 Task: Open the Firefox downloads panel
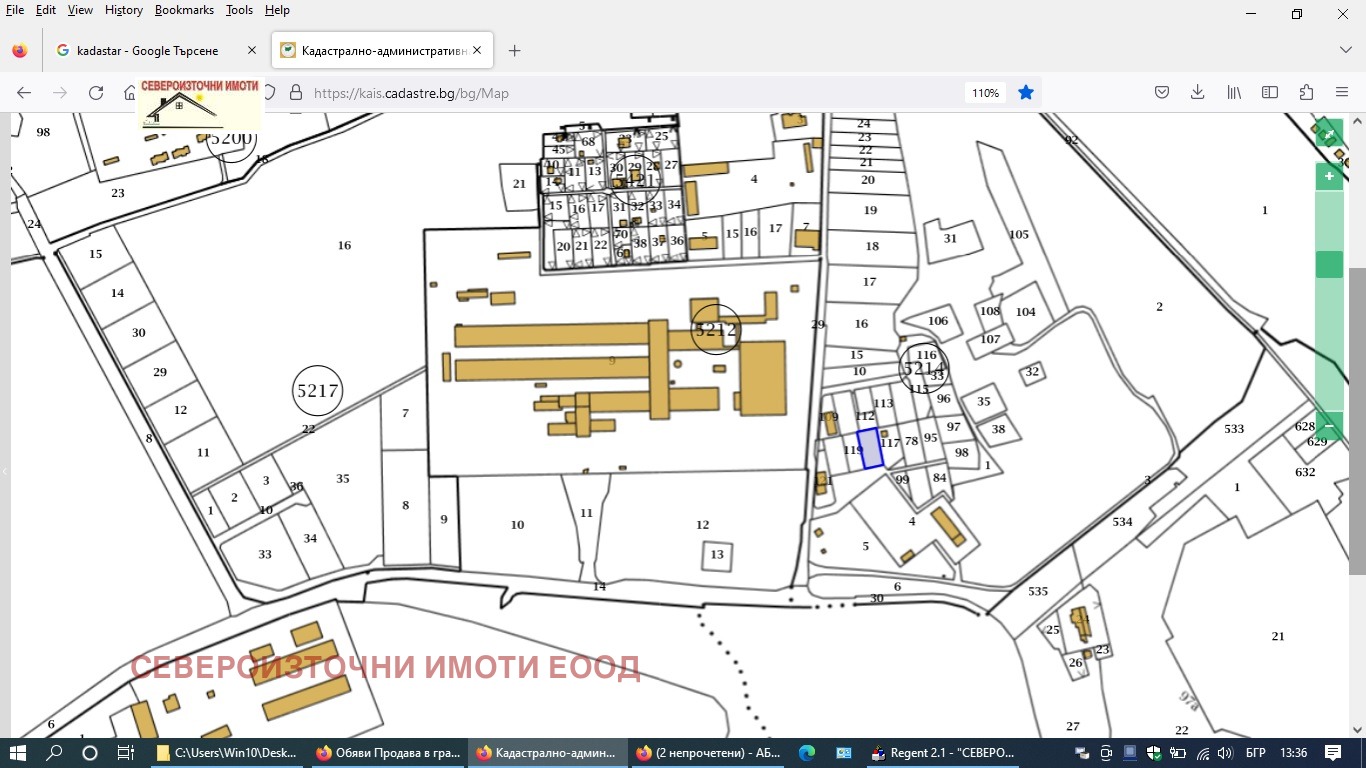click(1197, 93)
